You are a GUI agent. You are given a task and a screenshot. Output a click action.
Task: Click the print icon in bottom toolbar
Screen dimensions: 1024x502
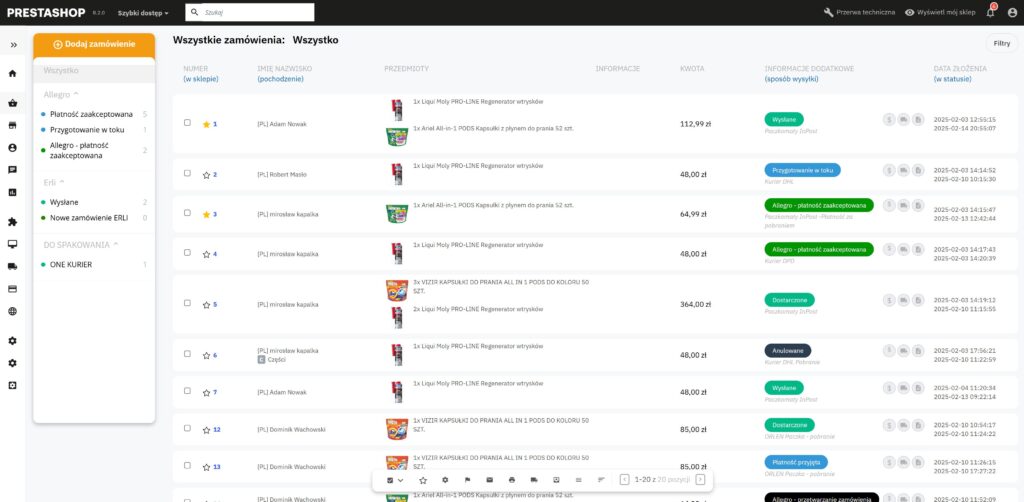point(512,480)
